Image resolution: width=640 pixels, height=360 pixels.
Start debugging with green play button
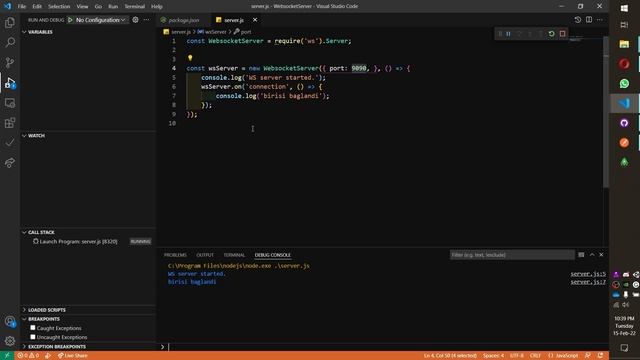coord(70,20)
